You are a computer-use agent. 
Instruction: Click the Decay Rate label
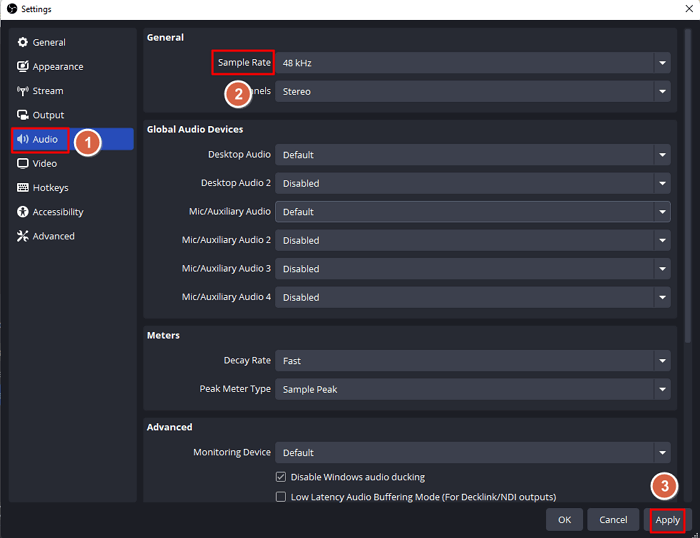tap(247, 360)
